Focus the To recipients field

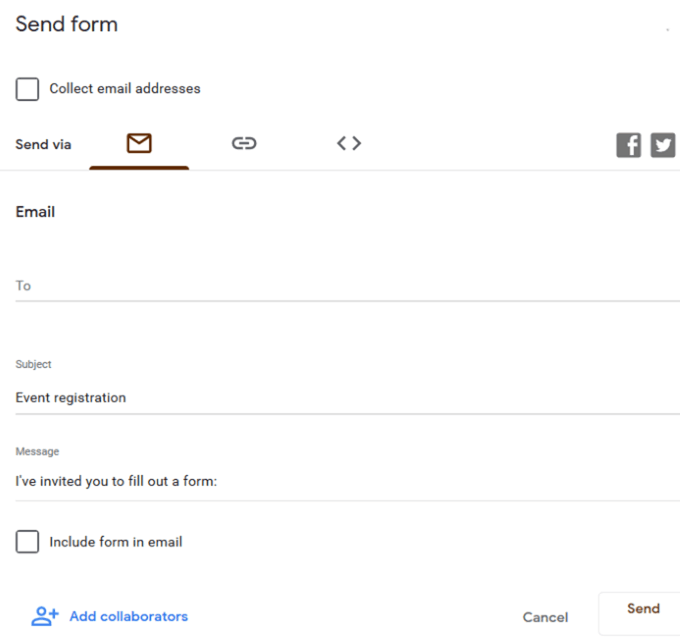click(x=340, y=286)
